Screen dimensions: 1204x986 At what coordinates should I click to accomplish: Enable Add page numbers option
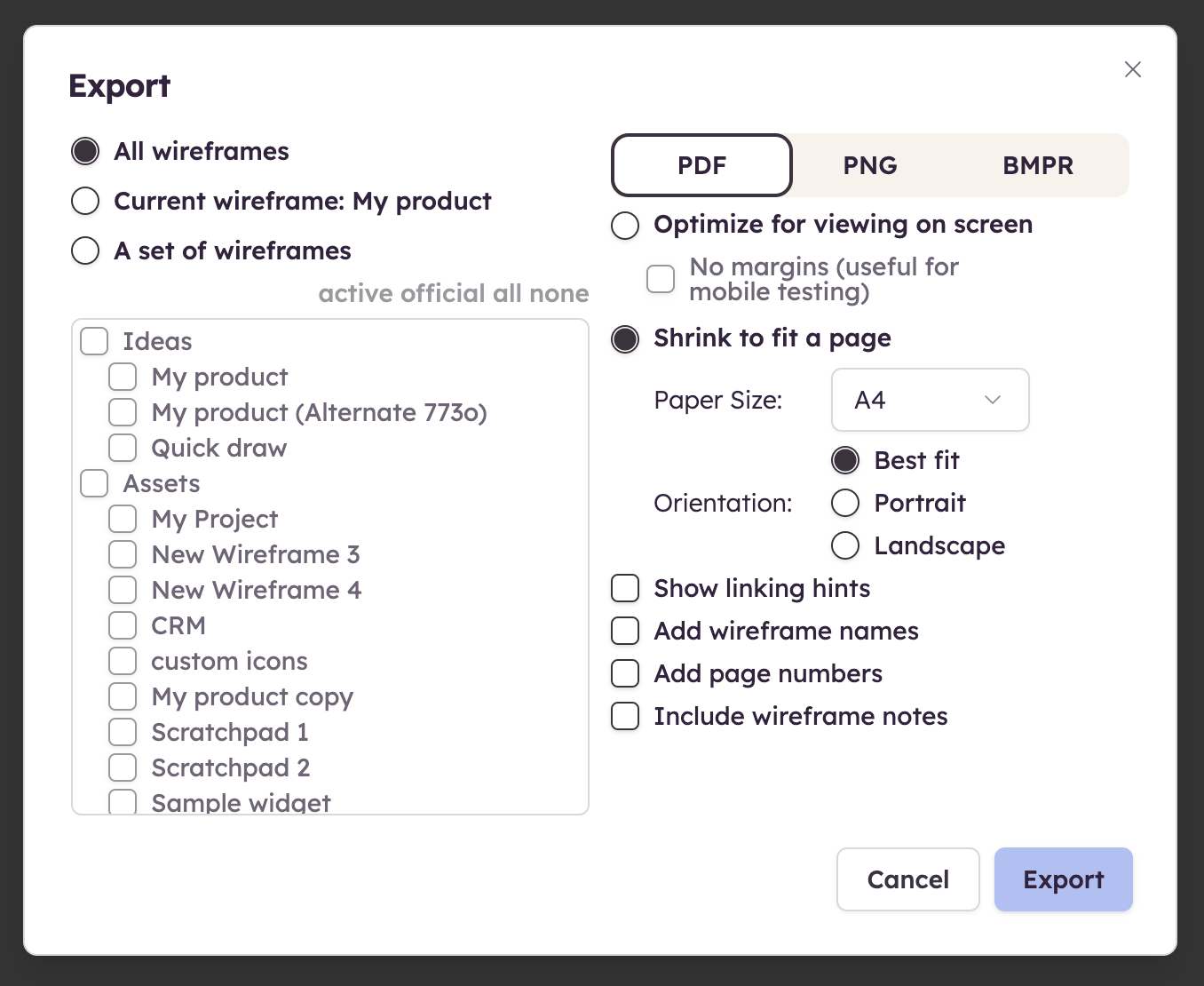pyautogui.click(x=625, y=673)
